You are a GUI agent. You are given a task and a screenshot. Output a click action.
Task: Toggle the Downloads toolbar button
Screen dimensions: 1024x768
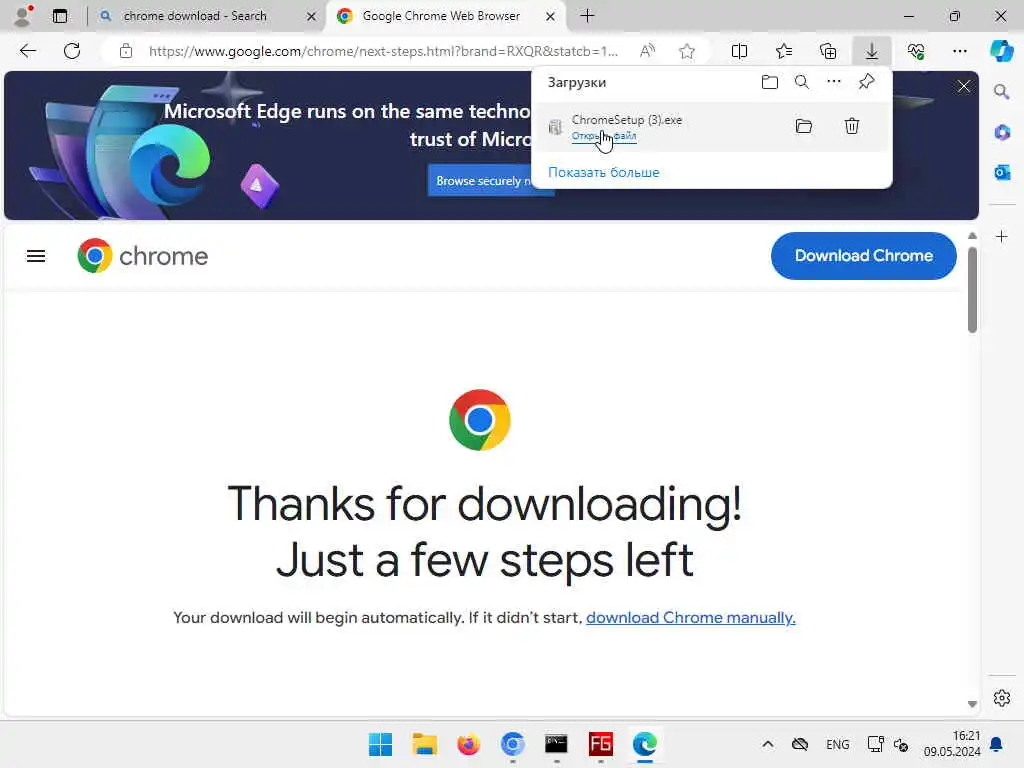[x=872, y=51]
